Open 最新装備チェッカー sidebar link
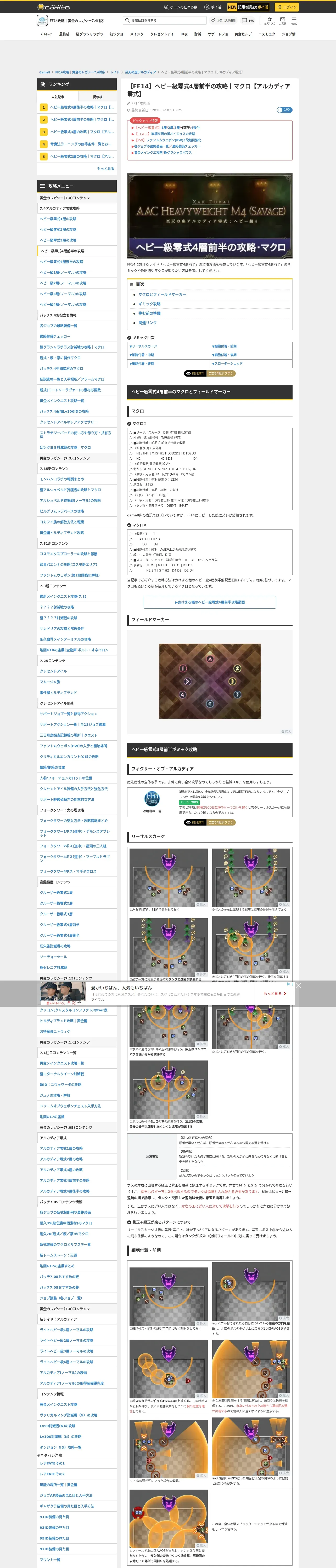The image size is (336, 1568). click(55, 337)
